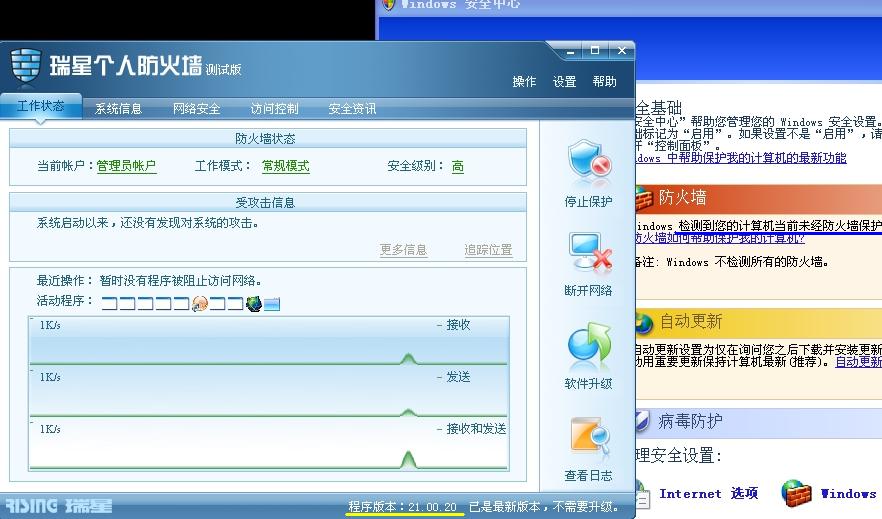Click the 程序版本：21.00.20 status text

tap(402, 507)
